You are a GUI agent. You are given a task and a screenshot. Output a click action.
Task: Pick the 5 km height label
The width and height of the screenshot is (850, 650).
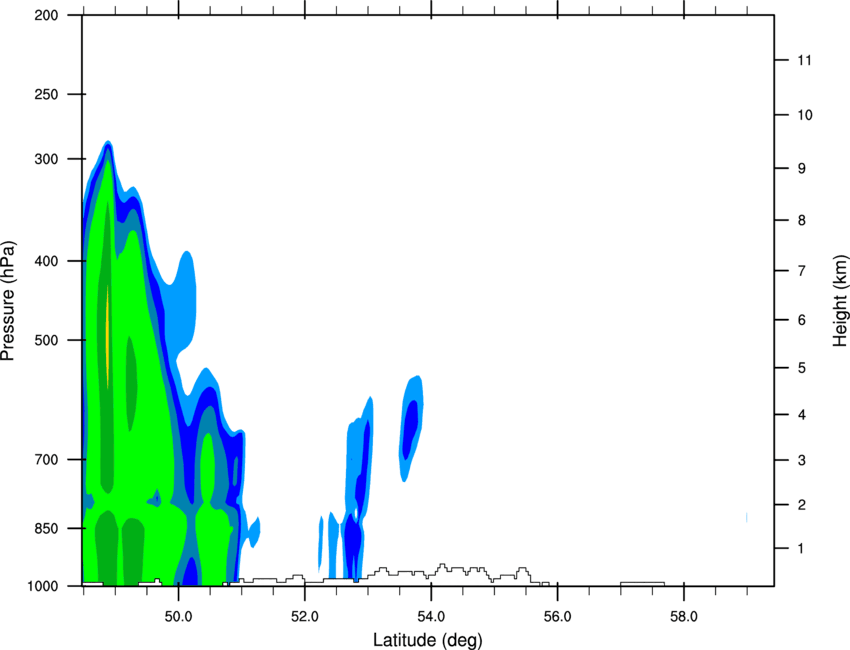pyautogui.click(x=802, y=368)
